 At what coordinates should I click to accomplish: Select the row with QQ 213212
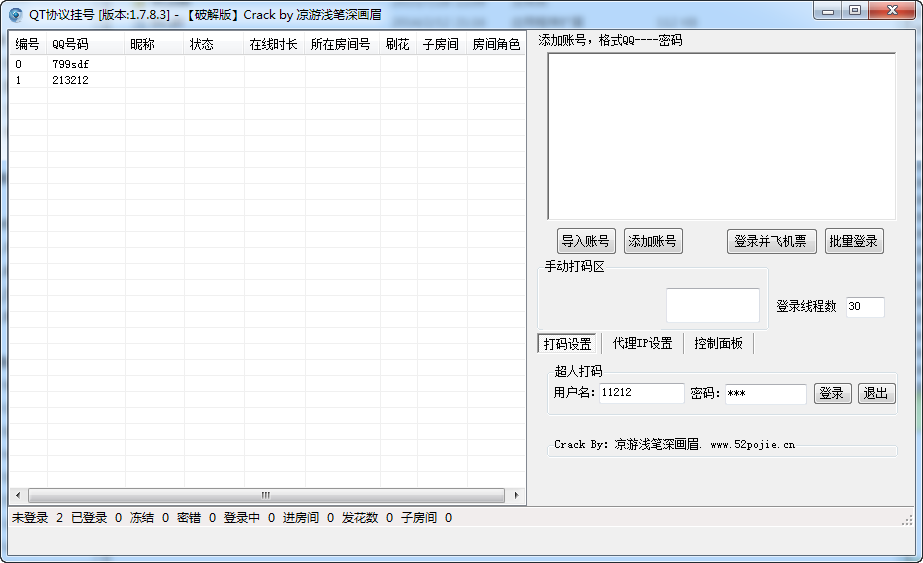267,80
